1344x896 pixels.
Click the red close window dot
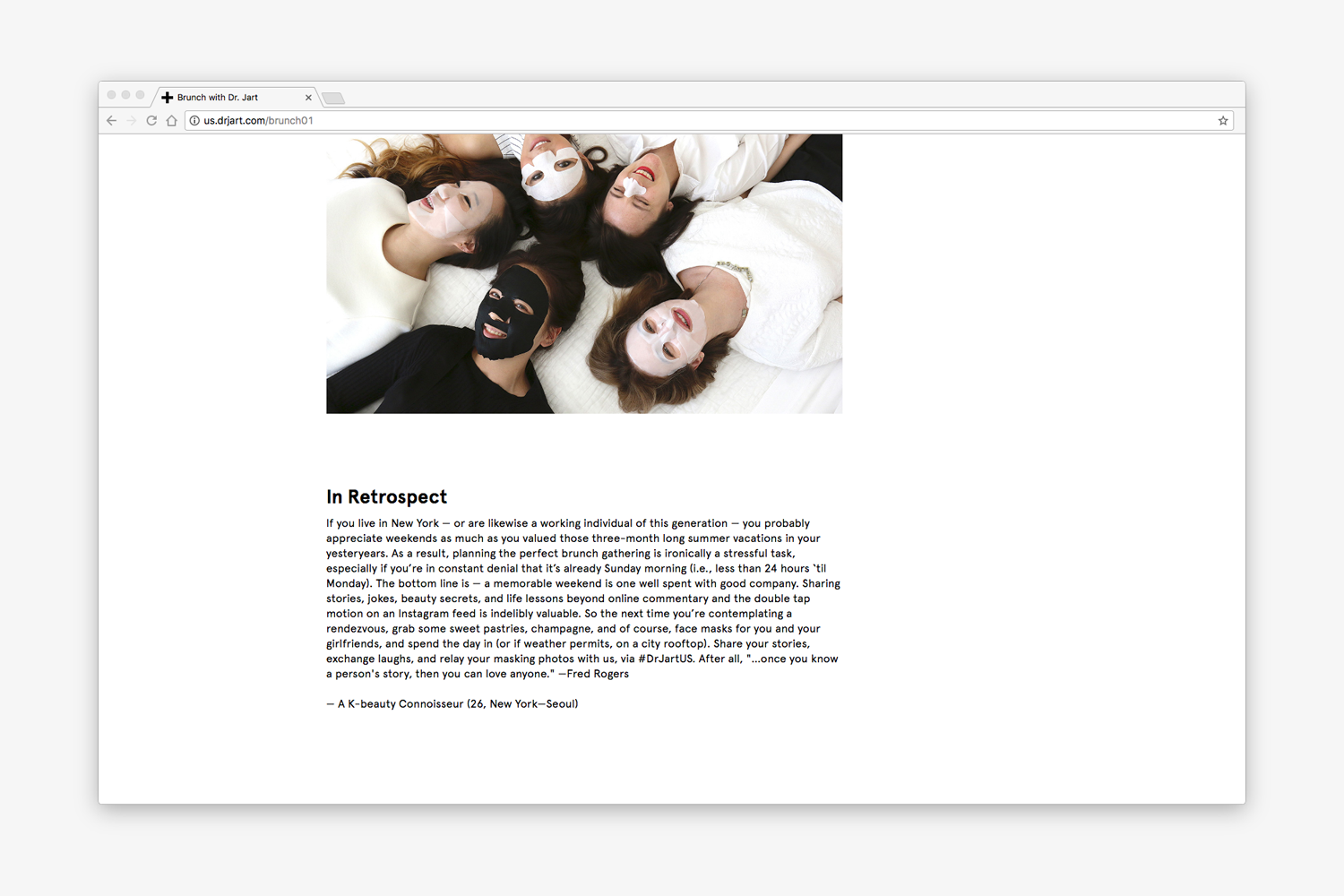(x=112, y=95)
